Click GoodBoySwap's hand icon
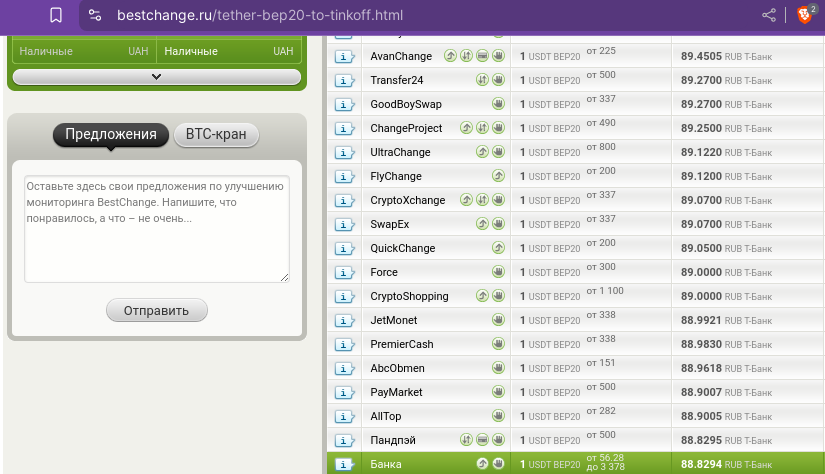This screenshot has height=474, width=825. (498, 104)
